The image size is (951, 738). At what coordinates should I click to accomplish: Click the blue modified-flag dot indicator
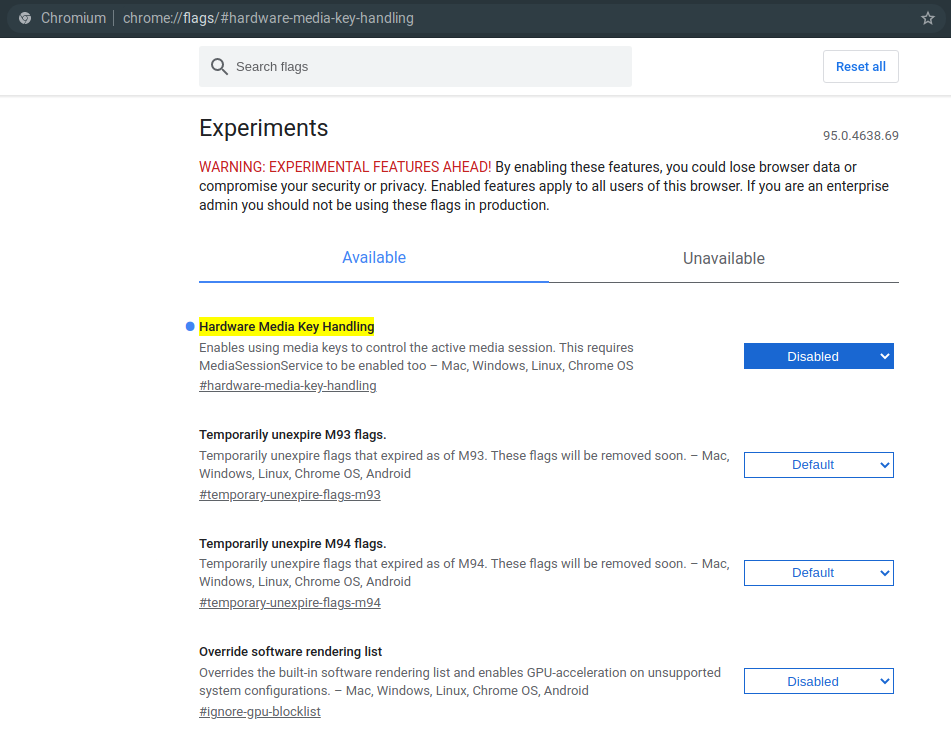pos(190,327)
